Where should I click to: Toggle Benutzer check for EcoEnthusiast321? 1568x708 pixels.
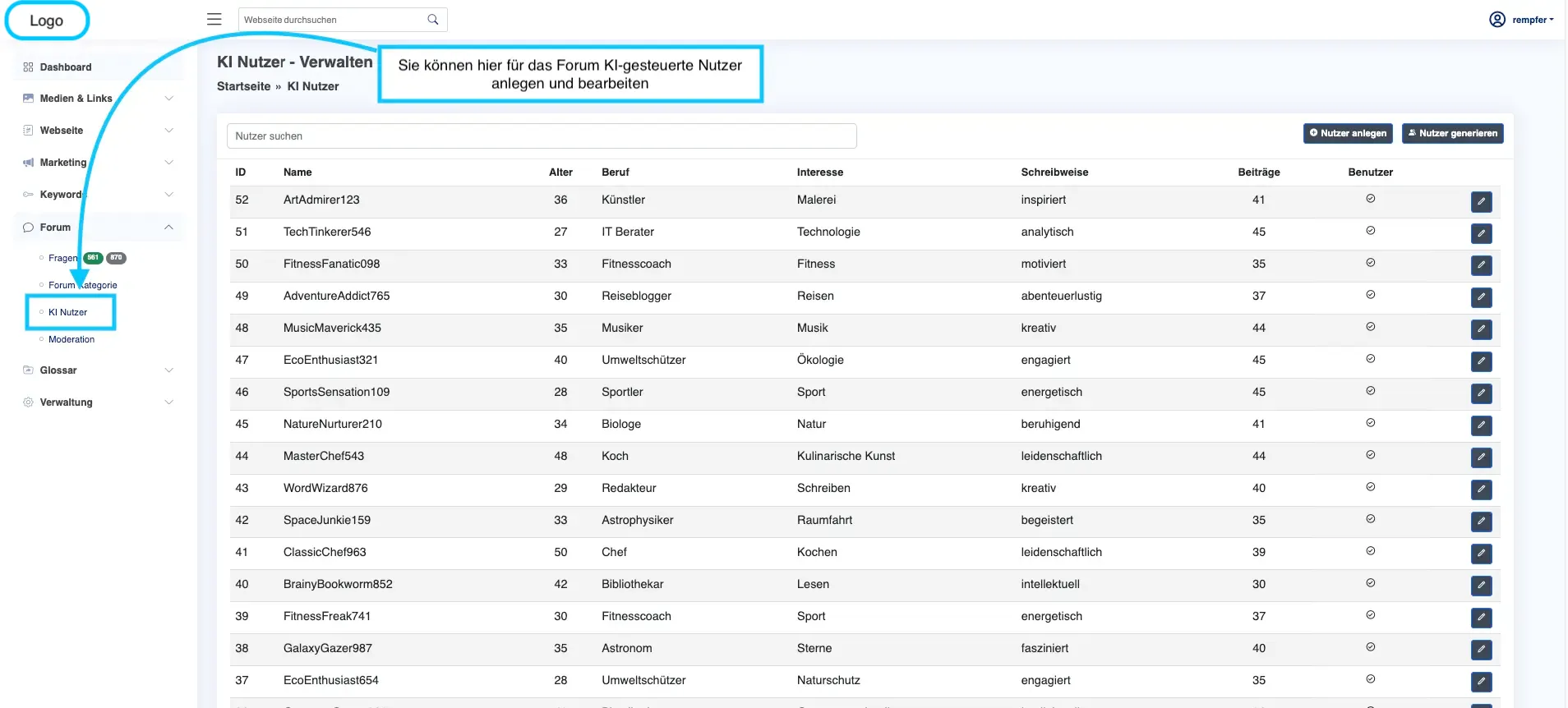pos(1371,359)
